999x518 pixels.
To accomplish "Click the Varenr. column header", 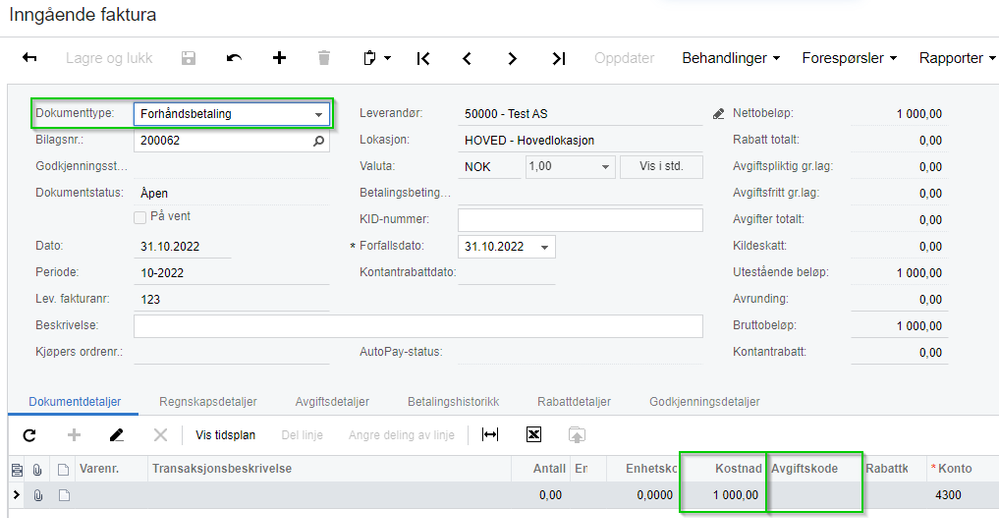I will [x=111, y=469].
